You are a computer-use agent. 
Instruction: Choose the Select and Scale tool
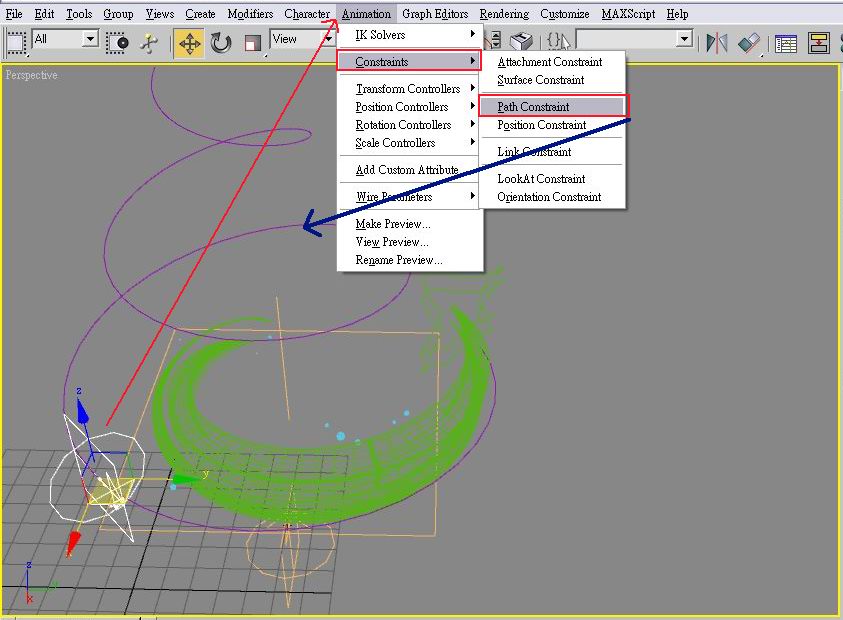coord(252,42)
